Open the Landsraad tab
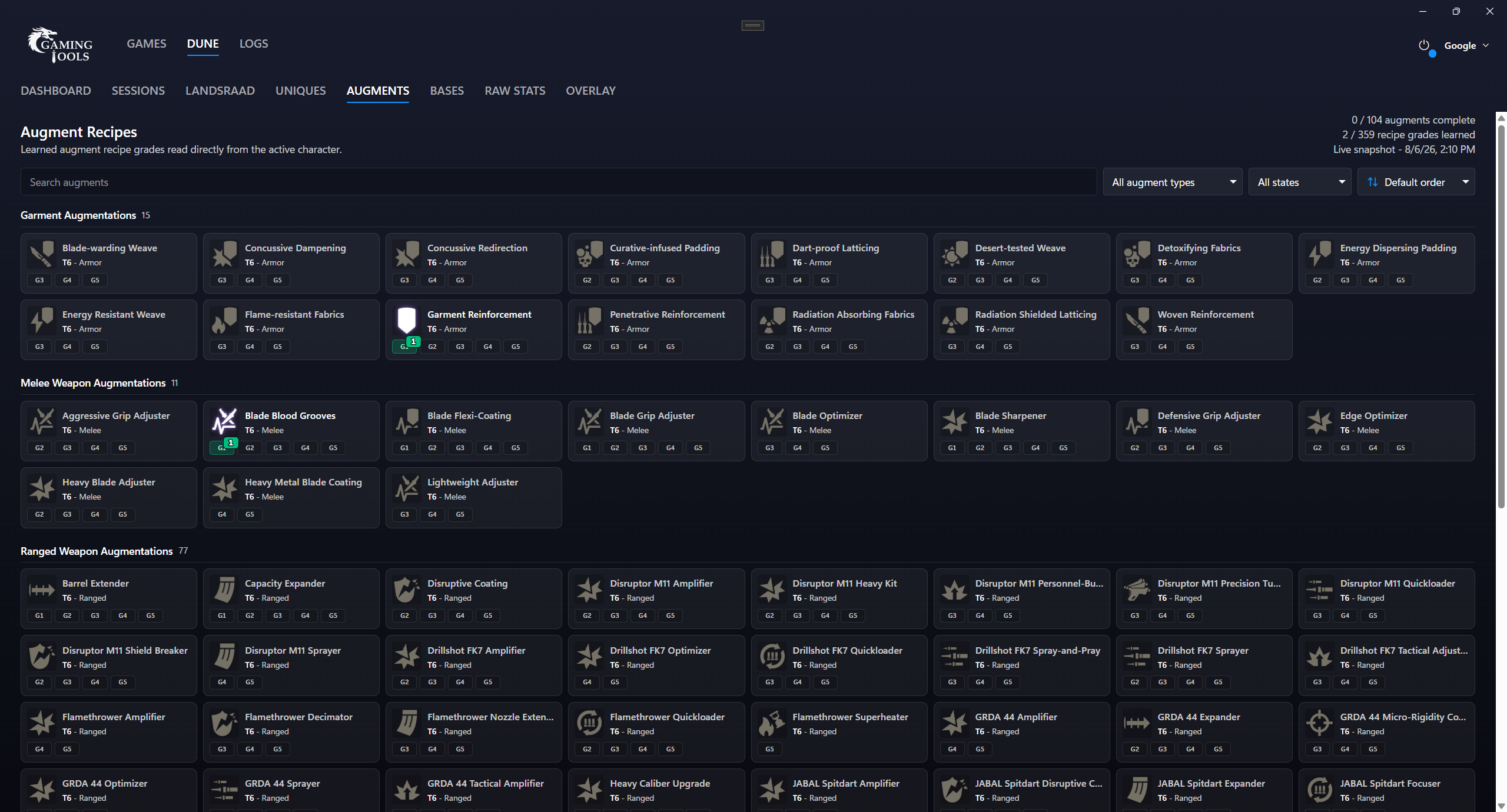Image resolution: width=1507 pixels, height=812 pixels. [x=220, y=91]
